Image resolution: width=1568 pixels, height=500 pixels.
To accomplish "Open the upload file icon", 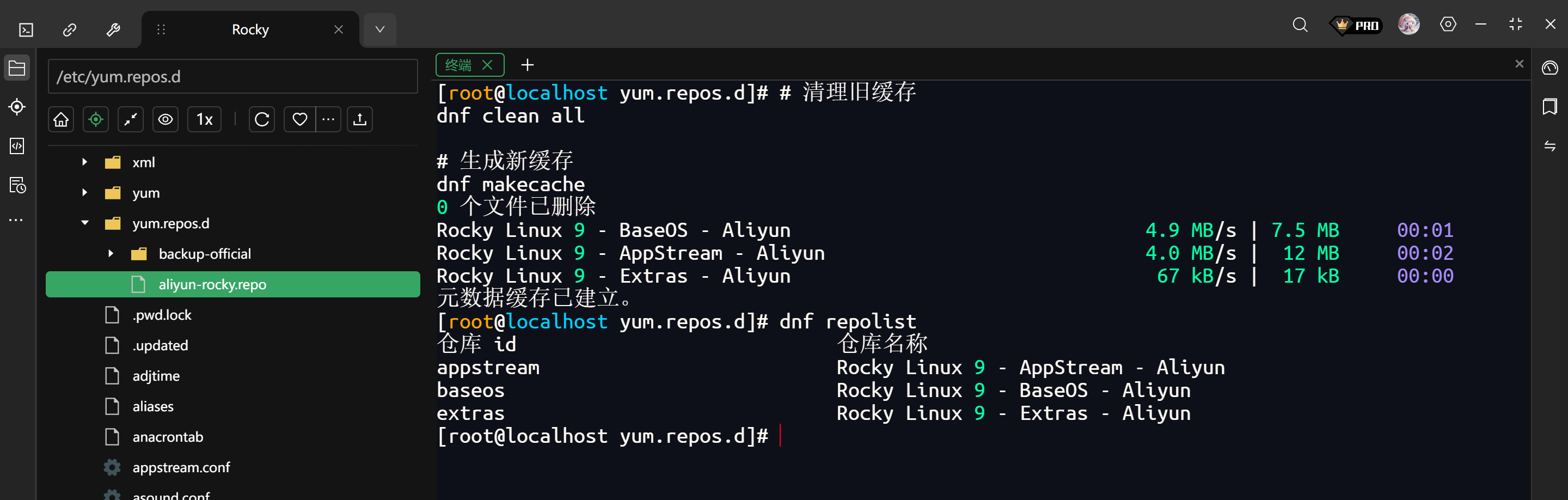I will (x=359, y=119).
